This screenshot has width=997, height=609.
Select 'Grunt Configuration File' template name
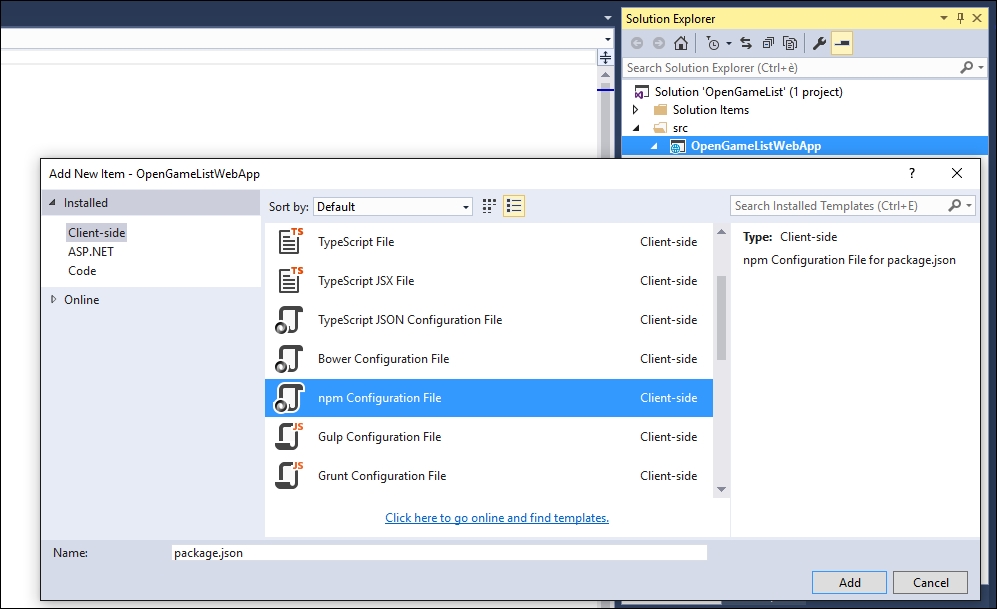point(382,476)
